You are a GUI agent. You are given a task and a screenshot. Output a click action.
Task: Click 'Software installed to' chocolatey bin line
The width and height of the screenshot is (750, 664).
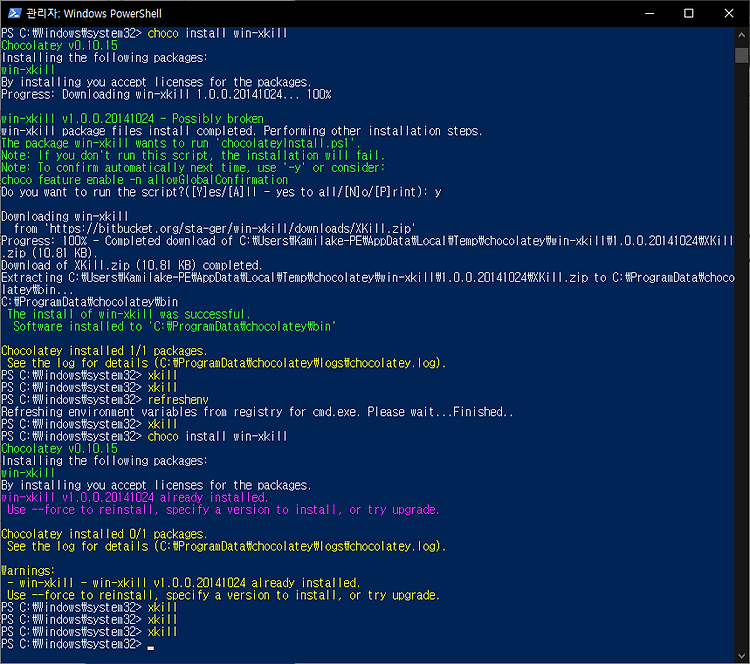(x=175, y=327)
